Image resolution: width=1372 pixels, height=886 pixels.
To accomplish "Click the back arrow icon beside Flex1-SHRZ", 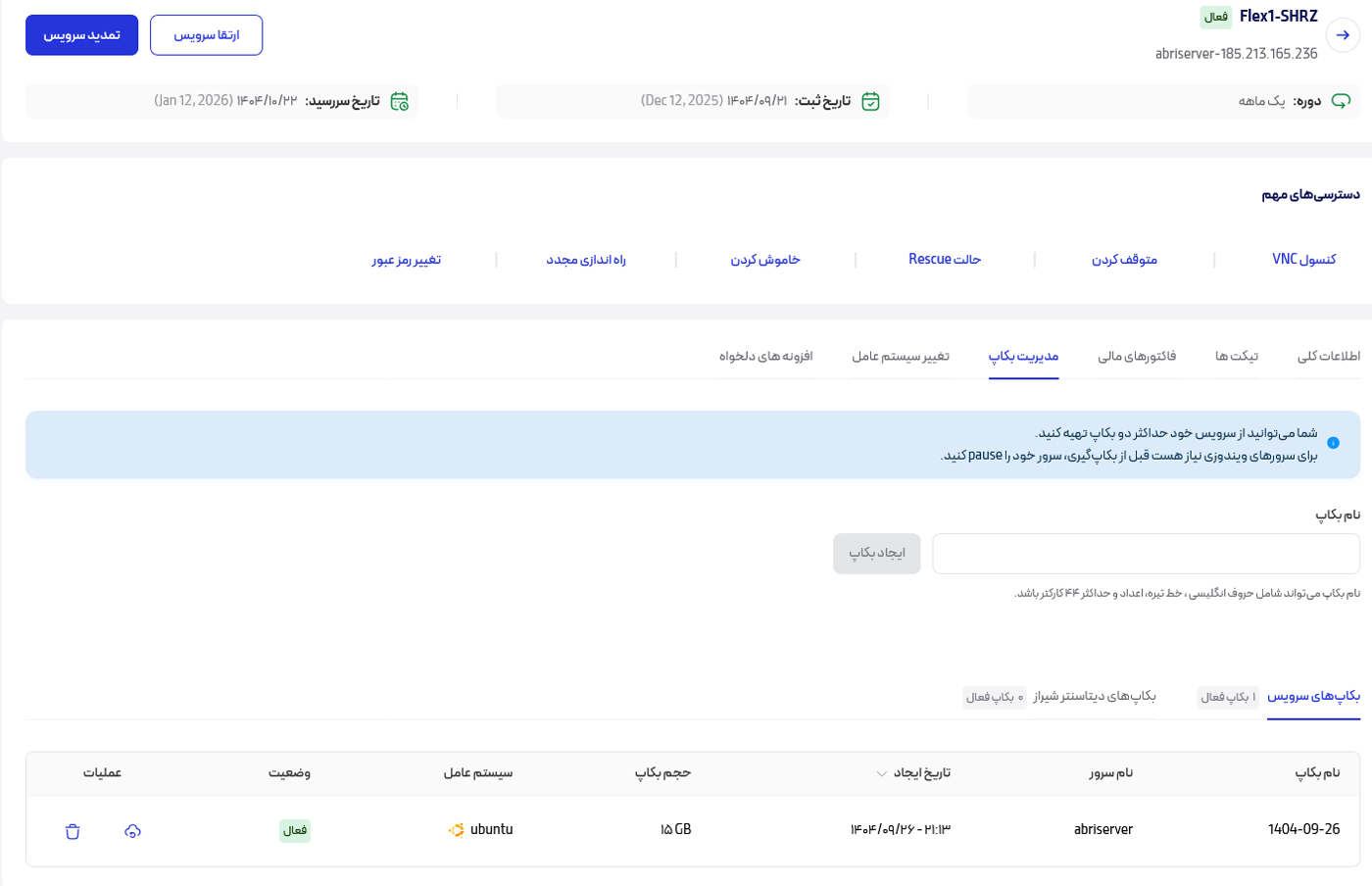I will point(1343,35).
